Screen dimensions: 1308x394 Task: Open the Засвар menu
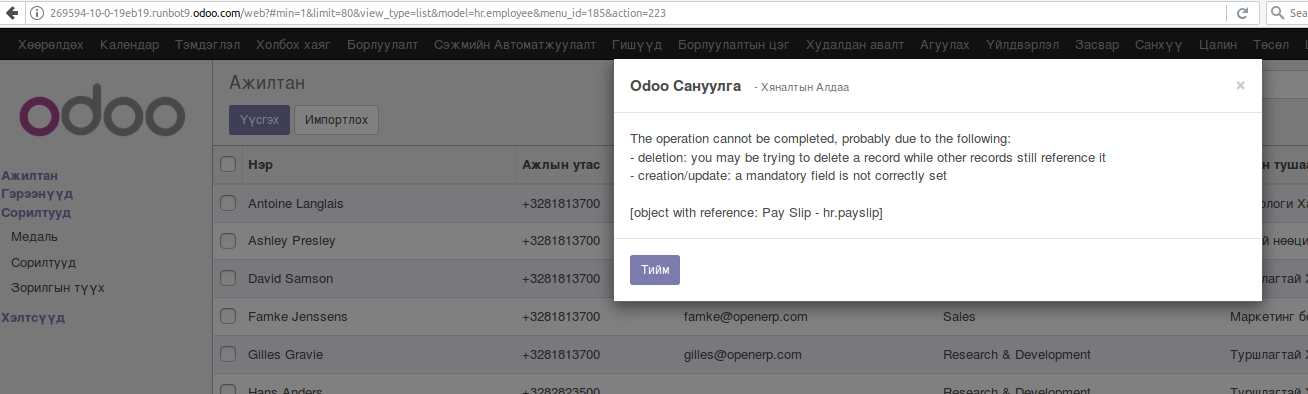tap(1097, 45)
